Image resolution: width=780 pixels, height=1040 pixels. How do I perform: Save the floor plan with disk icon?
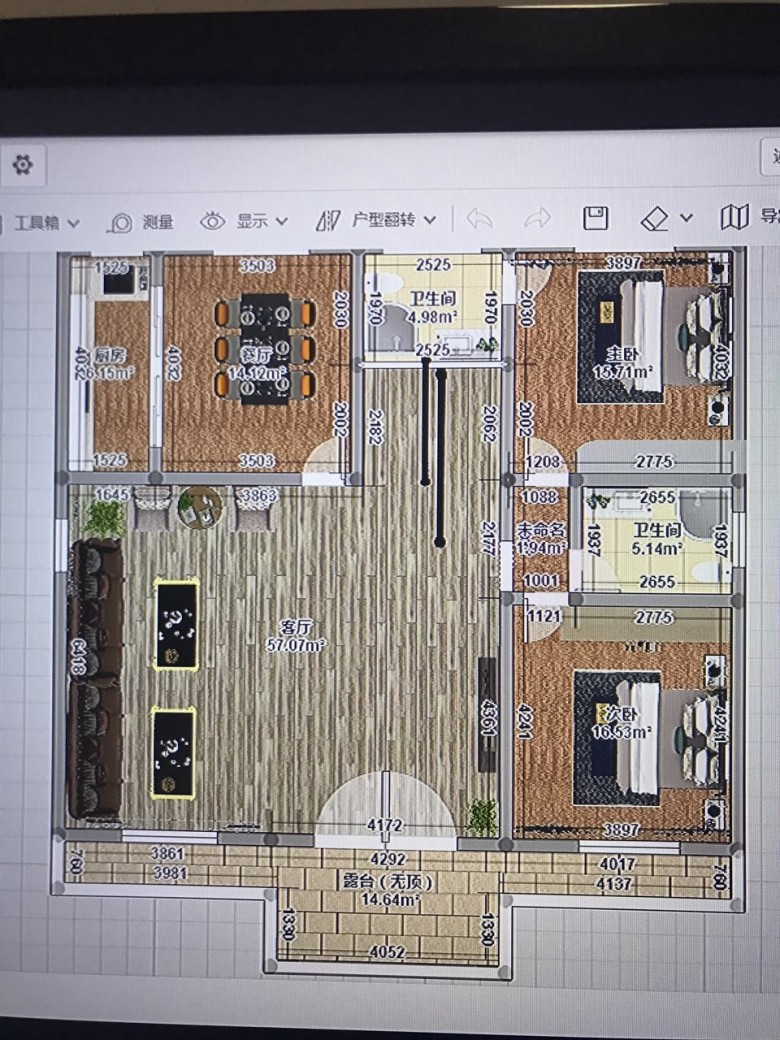pyautogui.click(x=596, y=217)
